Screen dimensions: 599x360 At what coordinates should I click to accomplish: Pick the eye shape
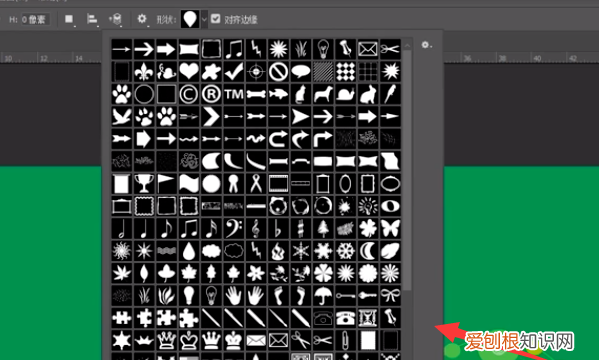pyautogui.click(x=390, y=206)
